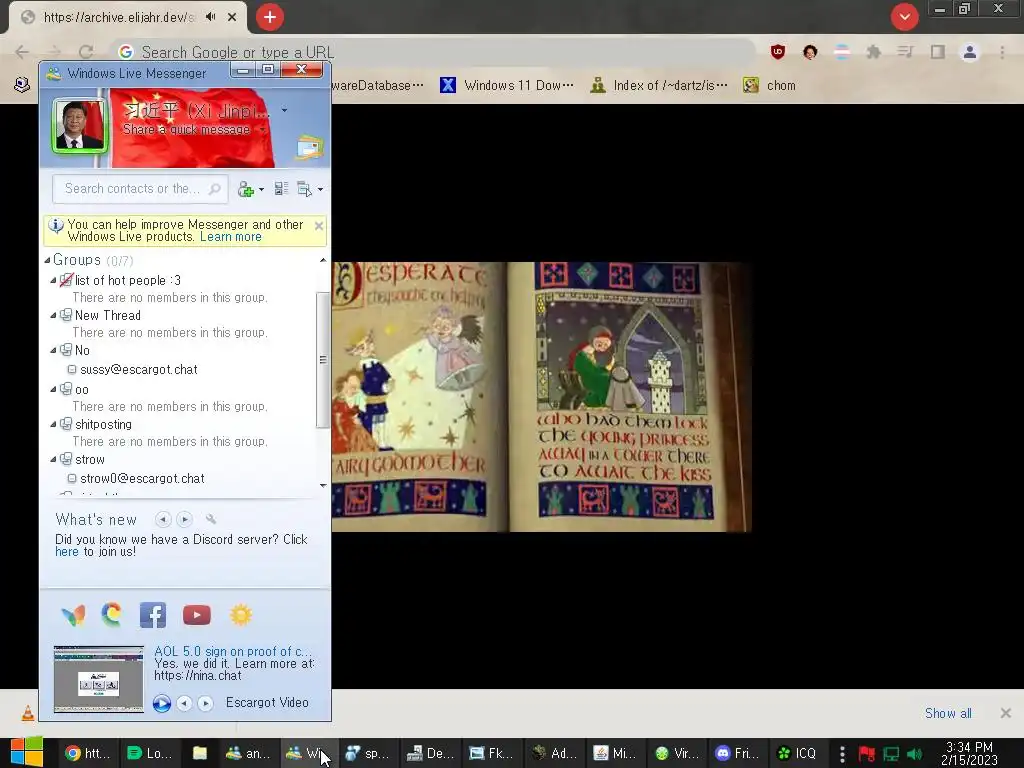Click Show all in the downloads bar

(948, 713)
